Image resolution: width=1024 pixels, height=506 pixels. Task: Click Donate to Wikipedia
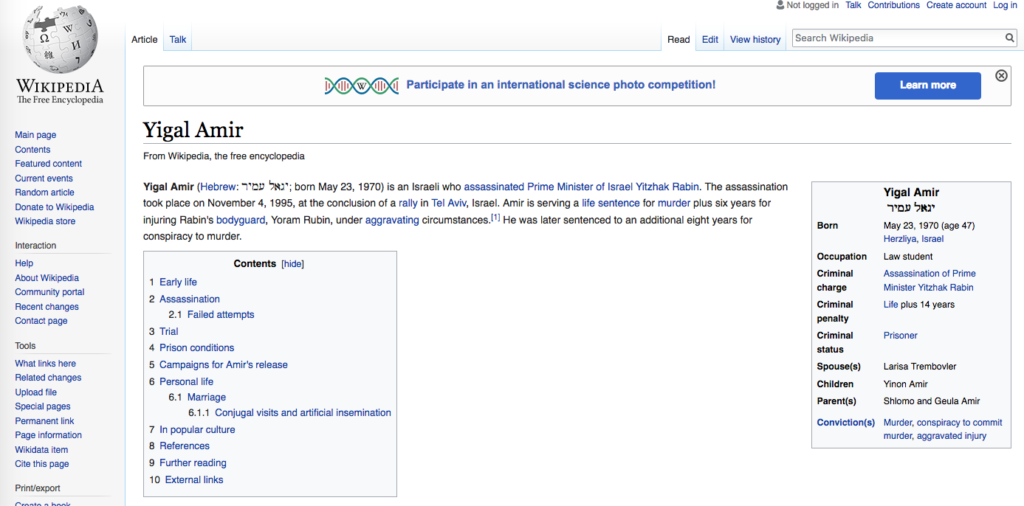(x=54, y=207)
